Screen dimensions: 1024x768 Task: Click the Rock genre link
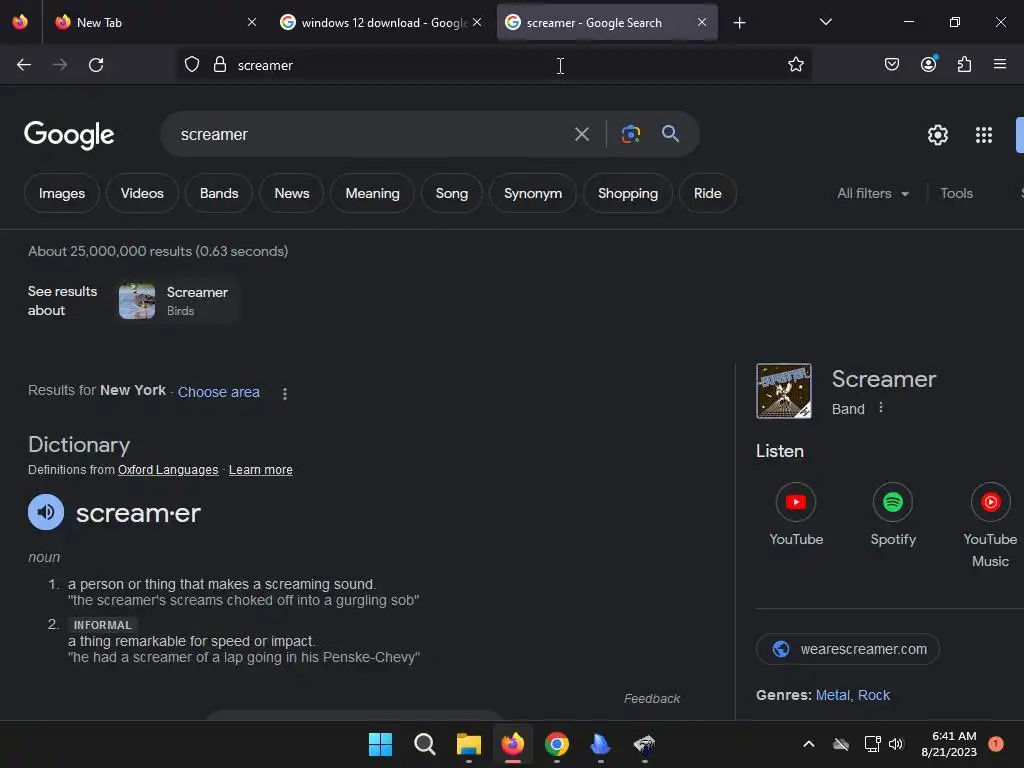(x=874, y=695)
